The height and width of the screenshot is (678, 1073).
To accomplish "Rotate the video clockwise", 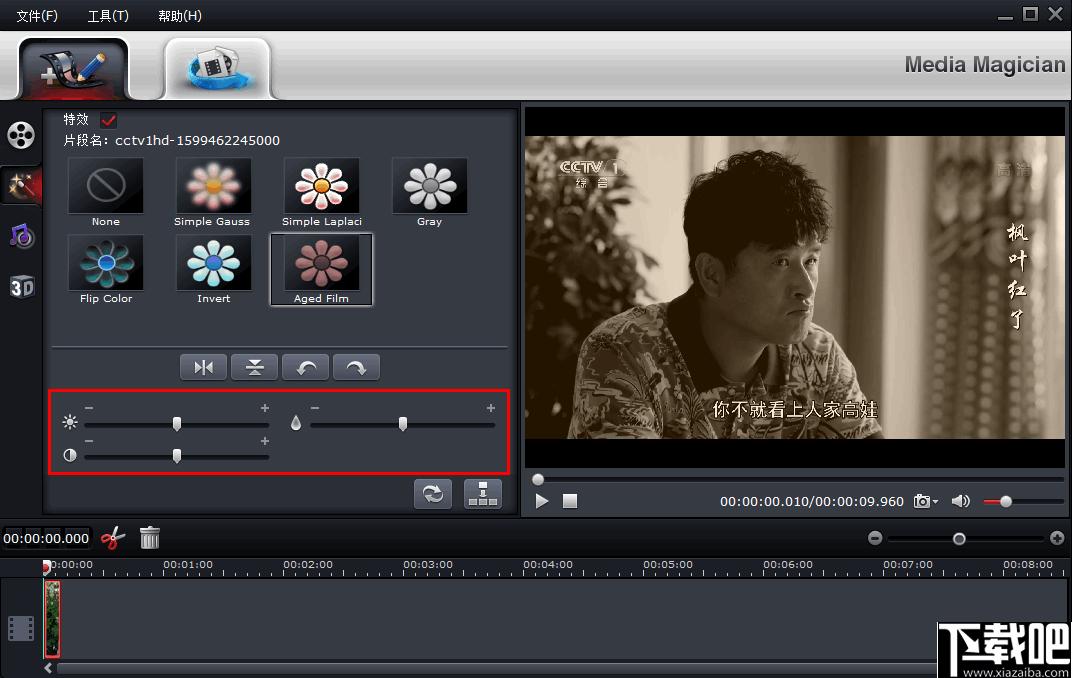I will (356, 367).
